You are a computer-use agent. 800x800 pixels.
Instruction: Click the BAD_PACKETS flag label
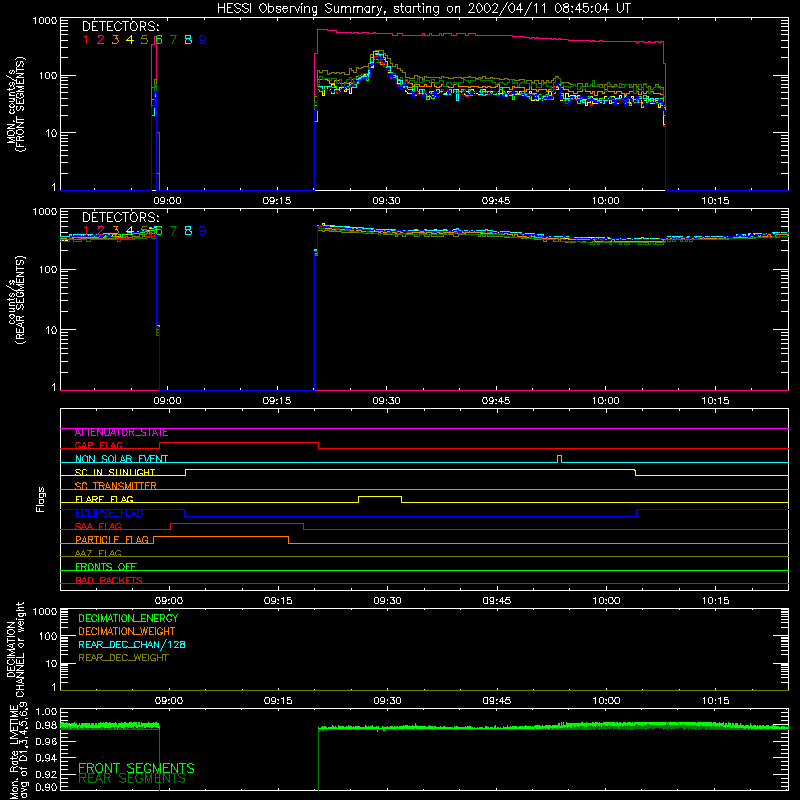click(x=109, y=581)
